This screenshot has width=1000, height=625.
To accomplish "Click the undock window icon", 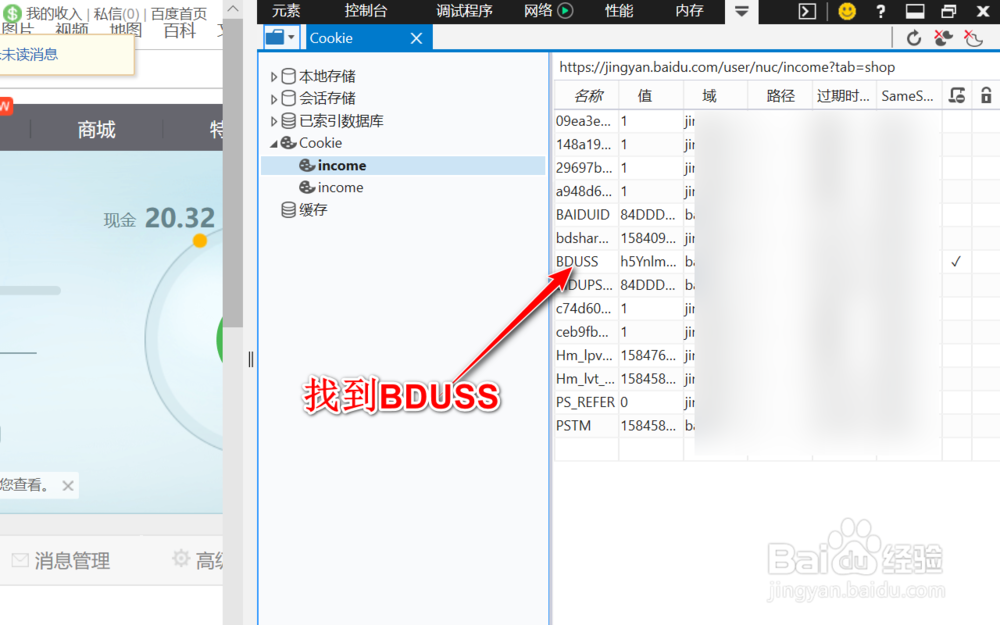I will pyautogui.click(x=949, y=11).
